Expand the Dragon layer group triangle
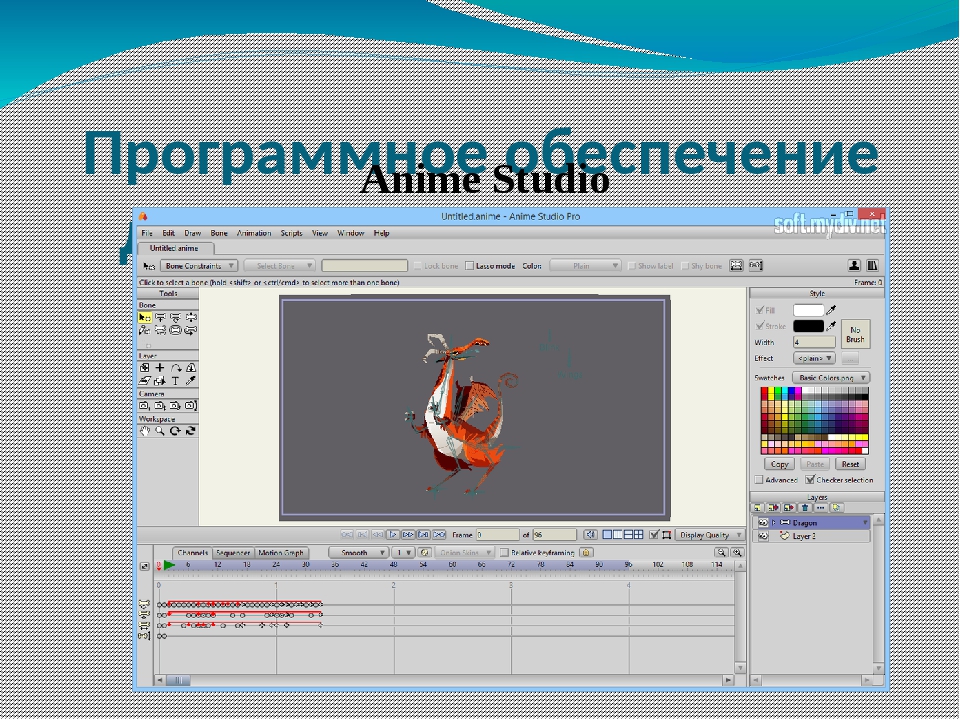 [774, 523]
